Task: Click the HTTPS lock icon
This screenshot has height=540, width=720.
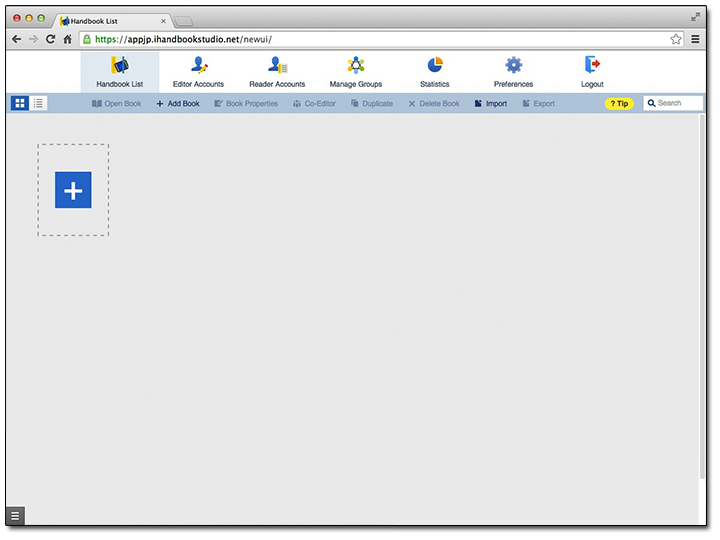Action: point(87,39)
